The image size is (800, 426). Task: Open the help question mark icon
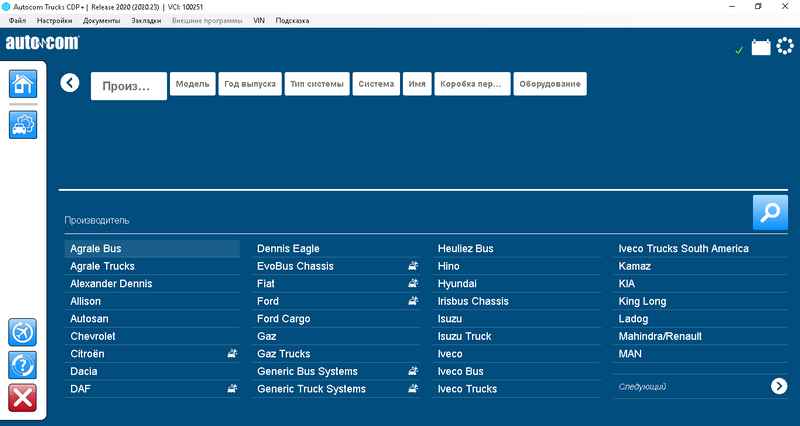click(x=22, y=365)
